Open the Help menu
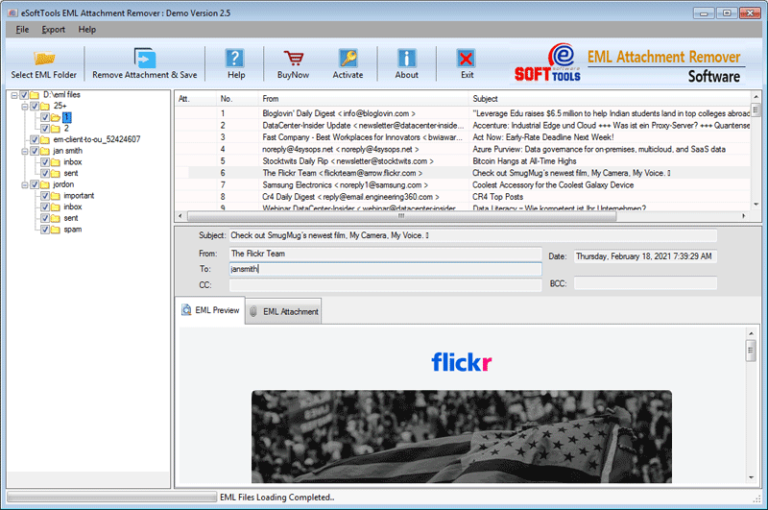The width and height of the screenshot is (768, 510). point(87,29)
